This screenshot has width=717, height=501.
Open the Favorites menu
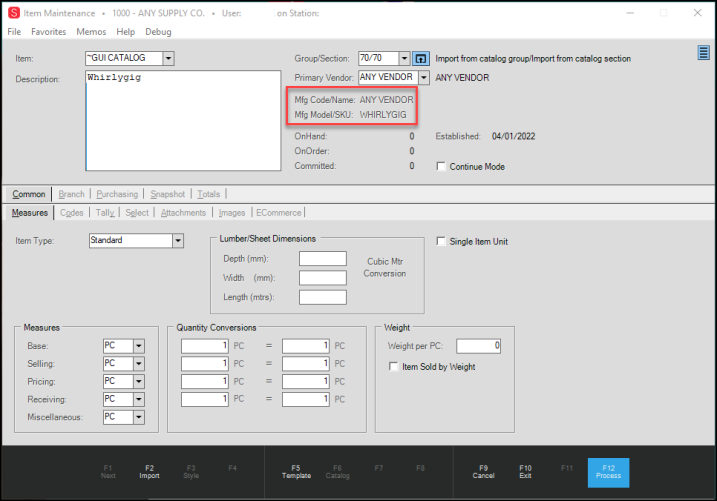point(48,32)
